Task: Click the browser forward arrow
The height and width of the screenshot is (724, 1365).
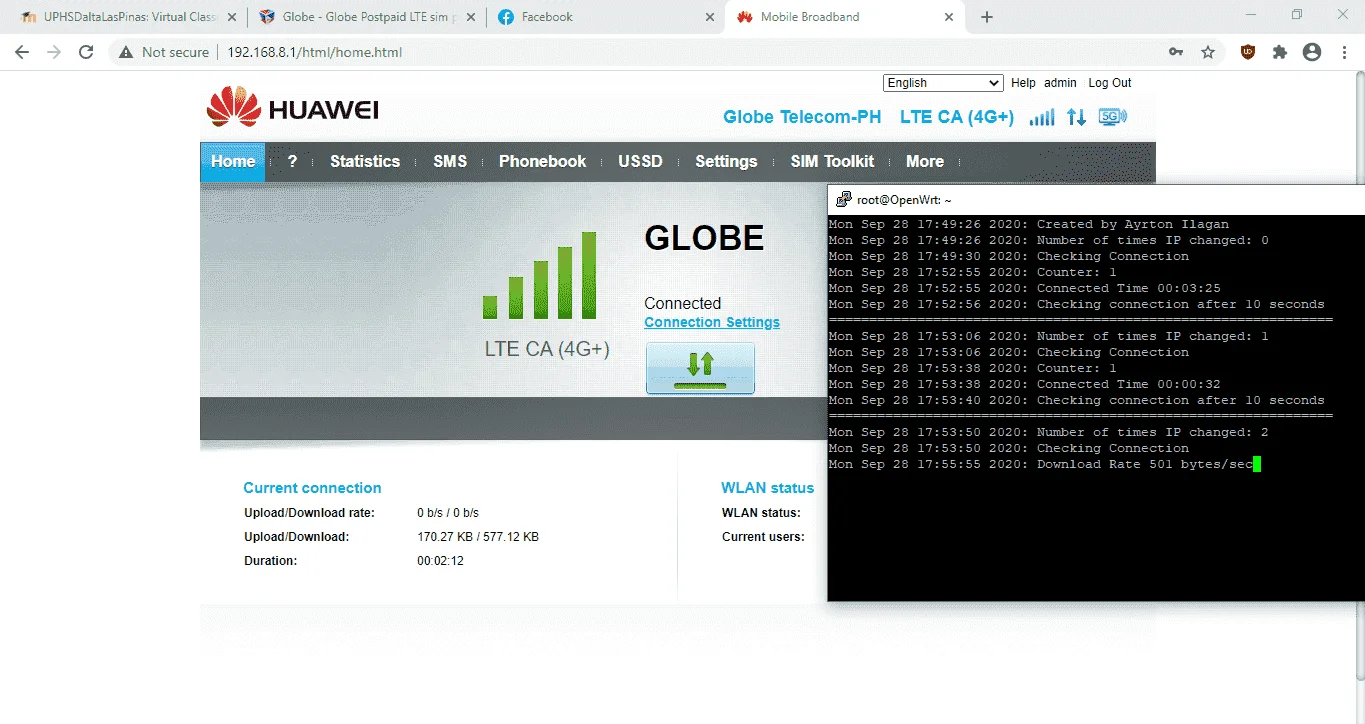Action: (x=54, y=52)
